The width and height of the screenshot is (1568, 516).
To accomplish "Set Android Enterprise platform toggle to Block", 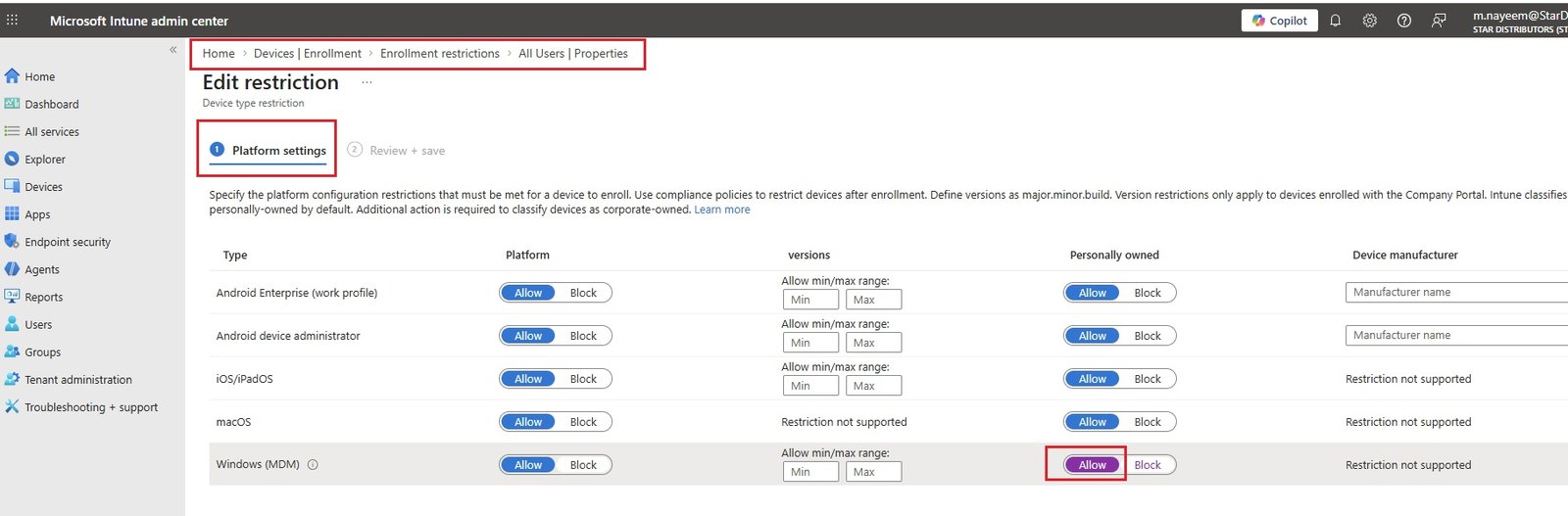I will (x=583, y=293).
